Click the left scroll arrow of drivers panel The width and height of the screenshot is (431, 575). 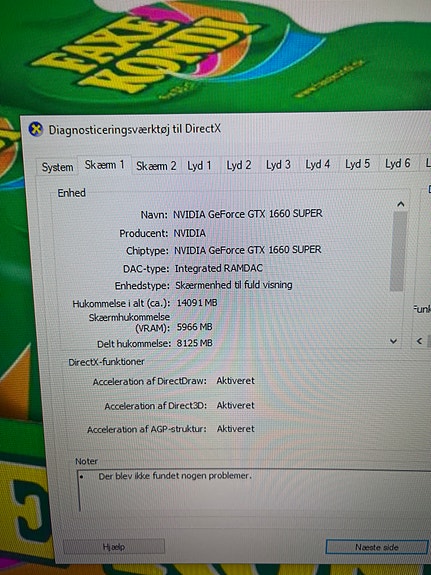pyautogui.click(x=420, y=341)
